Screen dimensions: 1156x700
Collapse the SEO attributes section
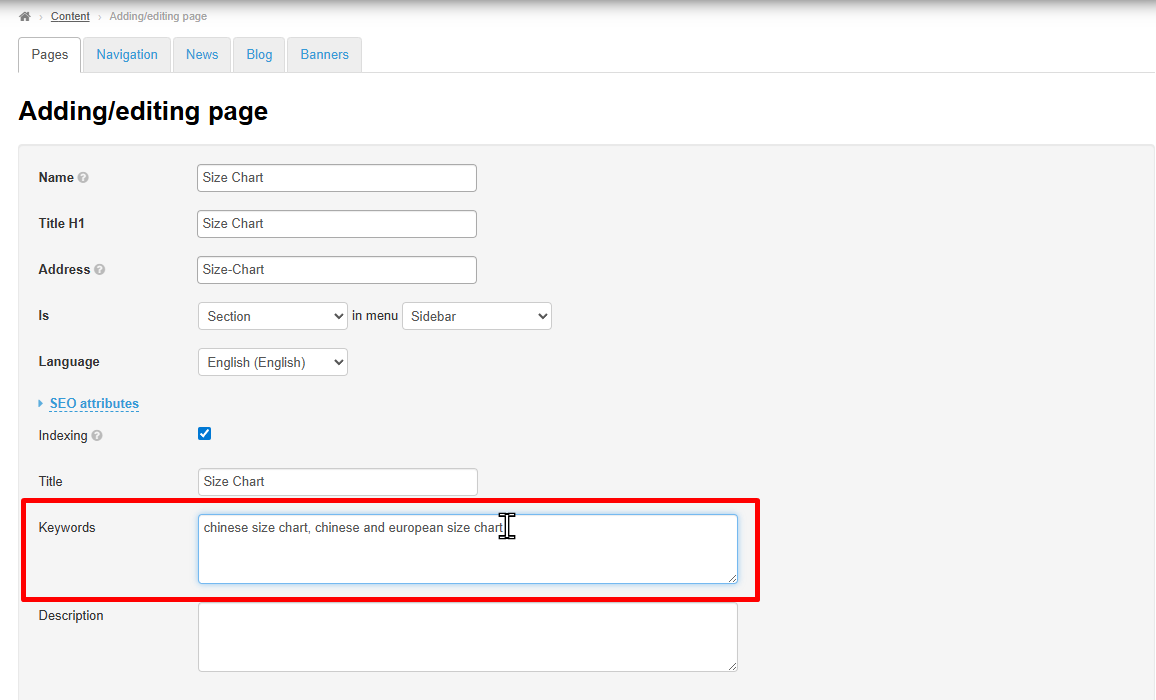tap(94, 404)
